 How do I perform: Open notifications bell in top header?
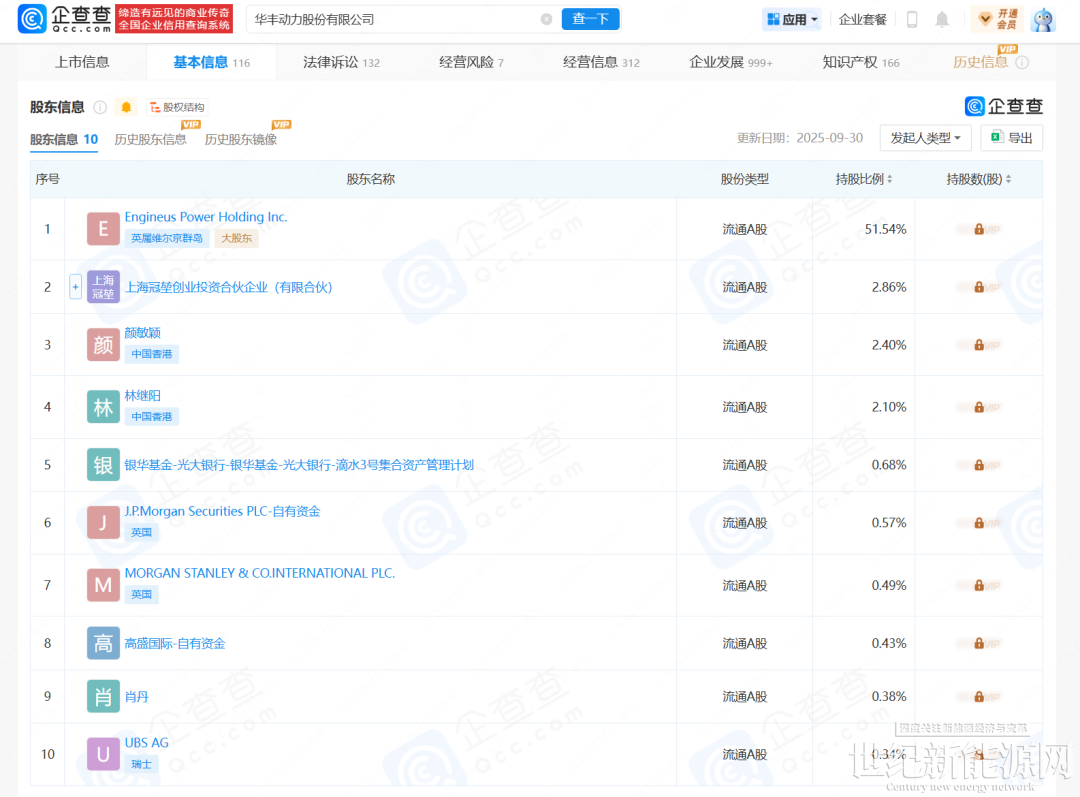click(942, 19)
